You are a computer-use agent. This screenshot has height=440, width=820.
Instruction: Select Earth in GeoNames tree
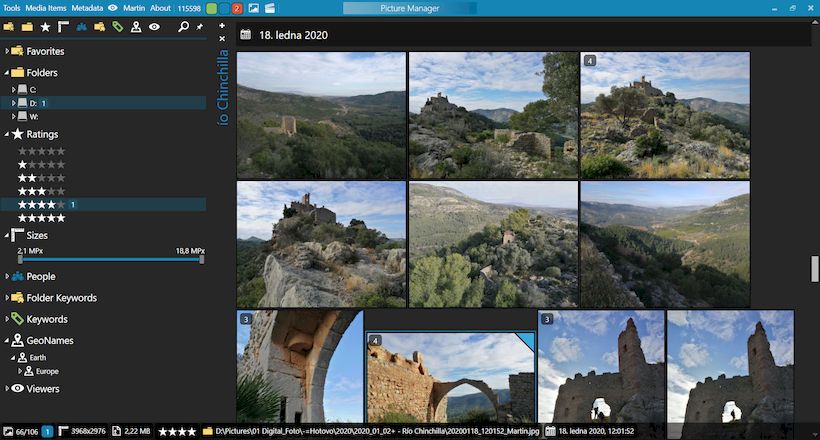(x=38, y=357)
